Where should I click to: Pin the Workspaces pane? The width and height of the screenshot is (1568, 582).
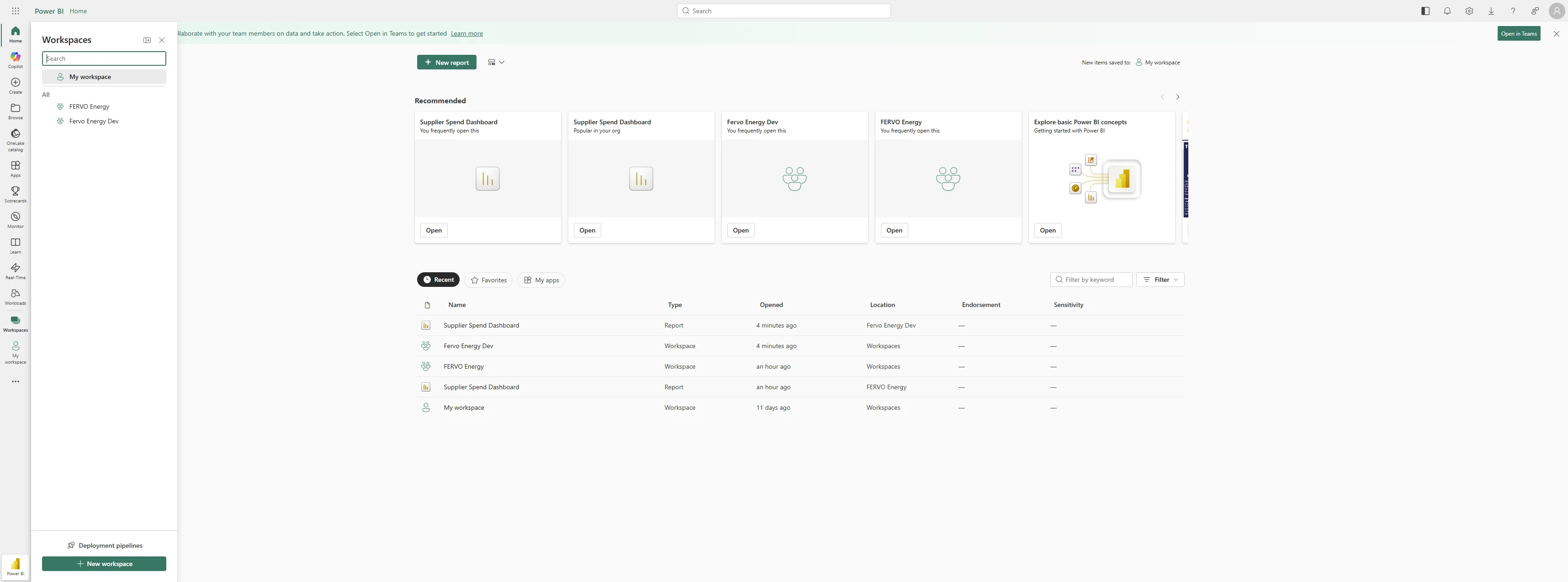coord(147,40)
